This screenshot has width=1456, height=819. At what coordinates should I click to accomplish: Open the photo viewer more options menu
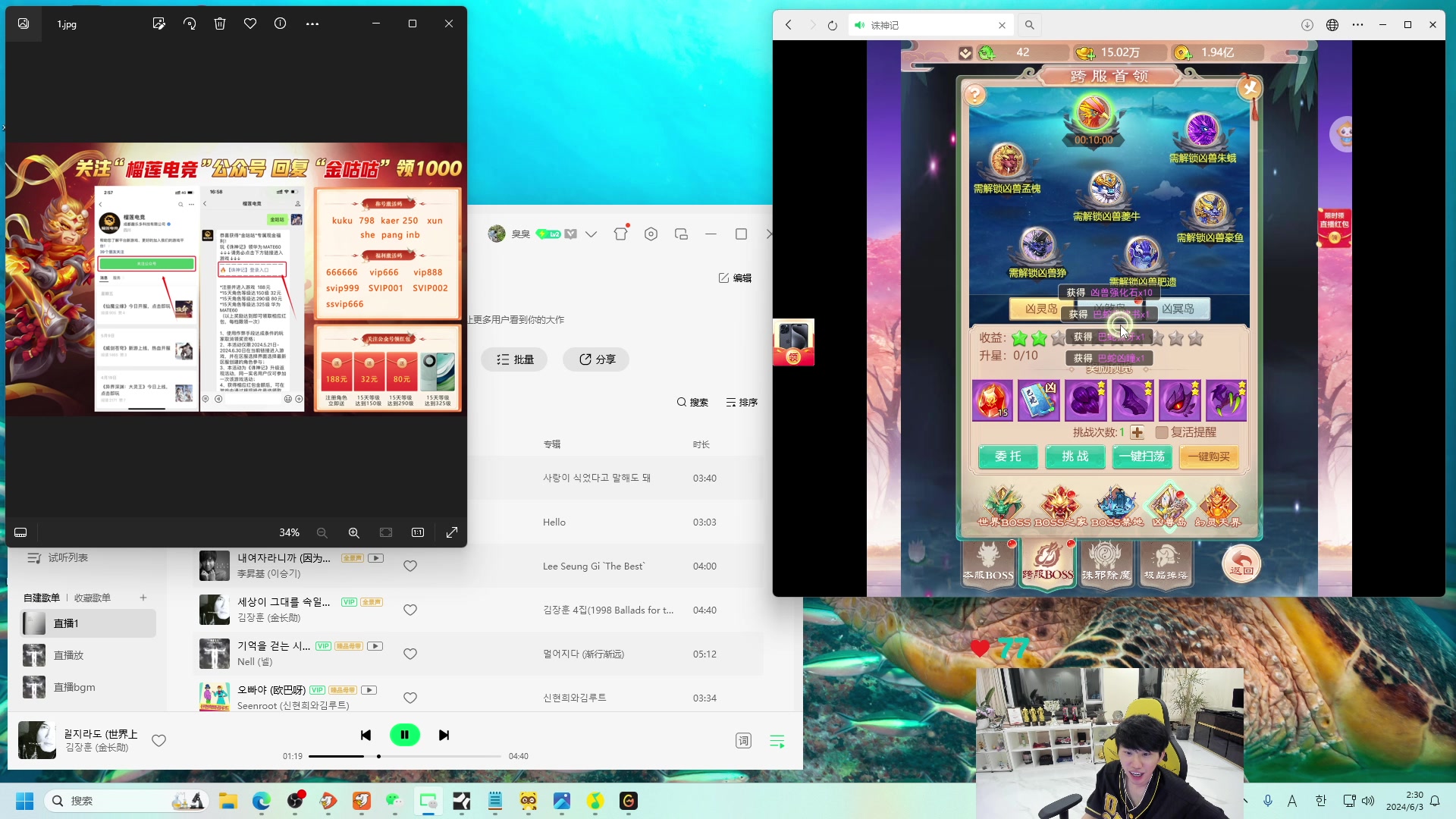(312, 24)
